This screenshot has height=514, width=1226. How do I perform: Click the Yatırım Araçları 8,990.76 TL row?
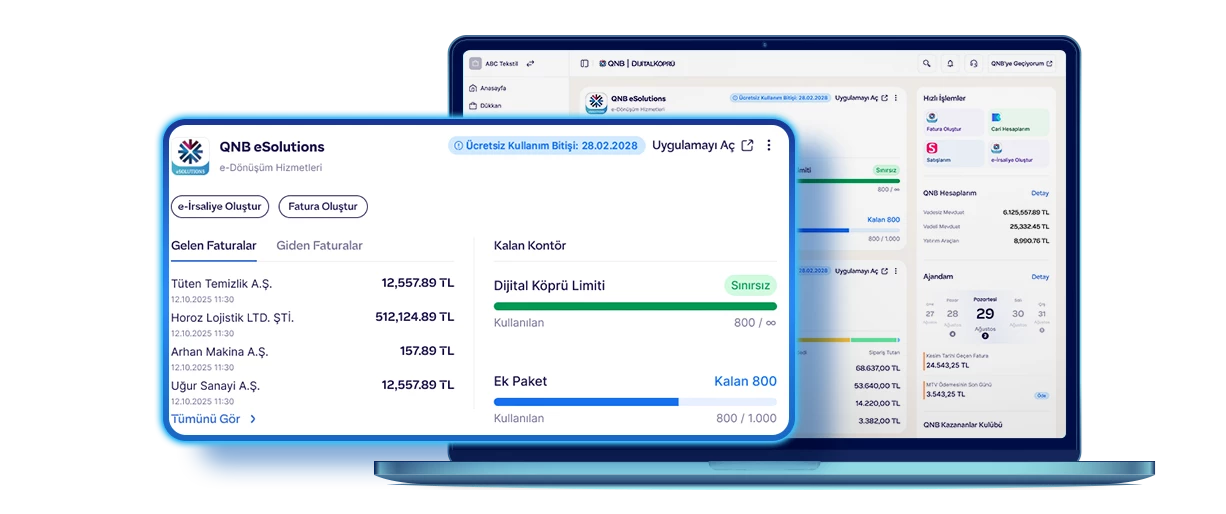click(986, 240)
